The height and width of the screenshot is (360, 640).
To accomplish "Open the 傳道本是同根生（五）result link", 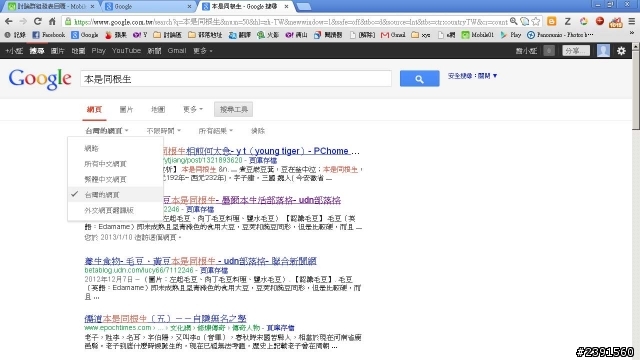I will 165,318.
